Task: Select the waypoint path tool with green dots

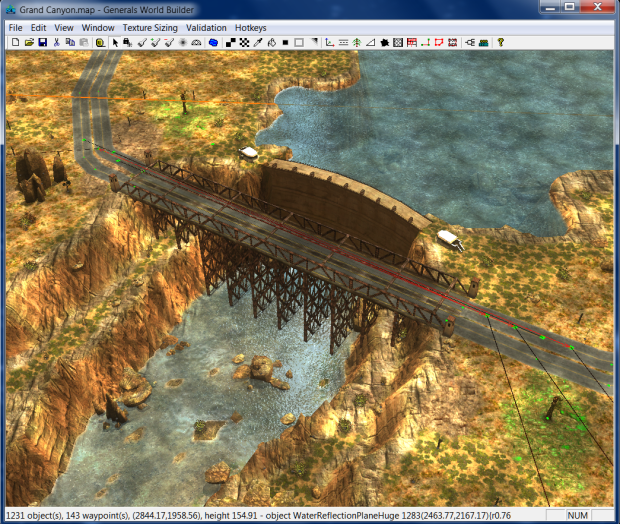Action: 425,42
